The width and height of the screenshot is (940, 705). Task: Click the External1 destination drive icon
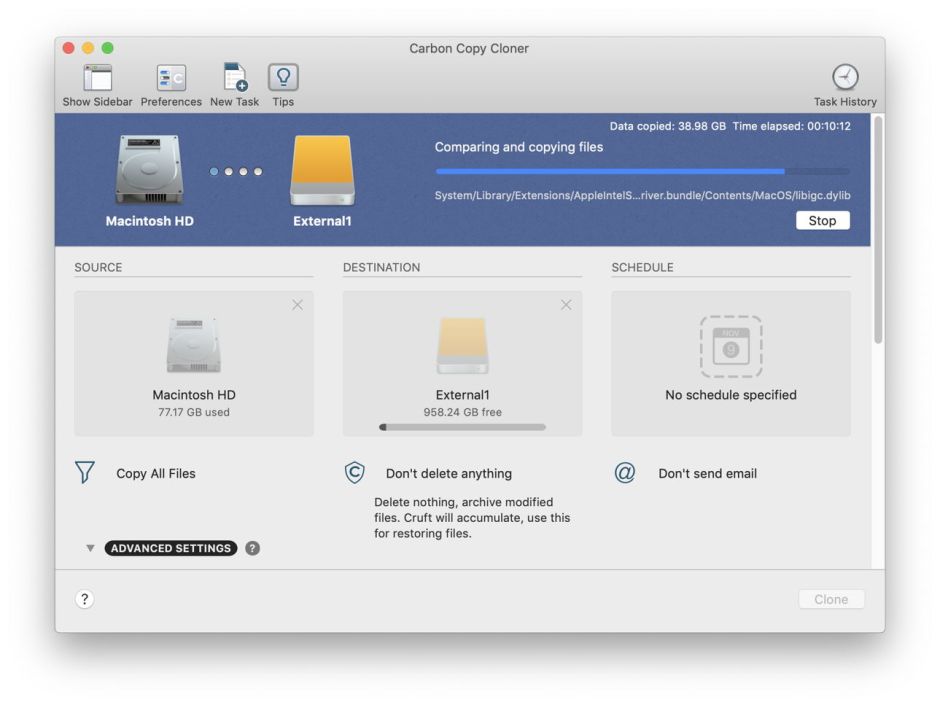click(462, 346)
